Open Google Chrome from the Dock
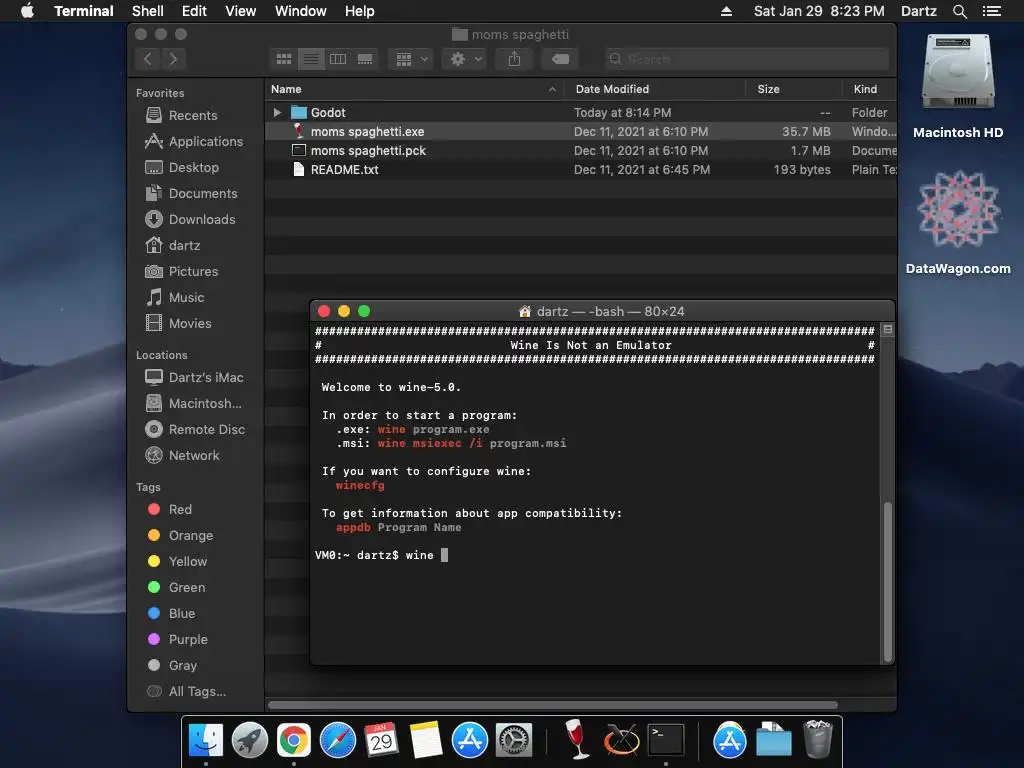The width and height of the screenshot is (1024, 768). 294,740
